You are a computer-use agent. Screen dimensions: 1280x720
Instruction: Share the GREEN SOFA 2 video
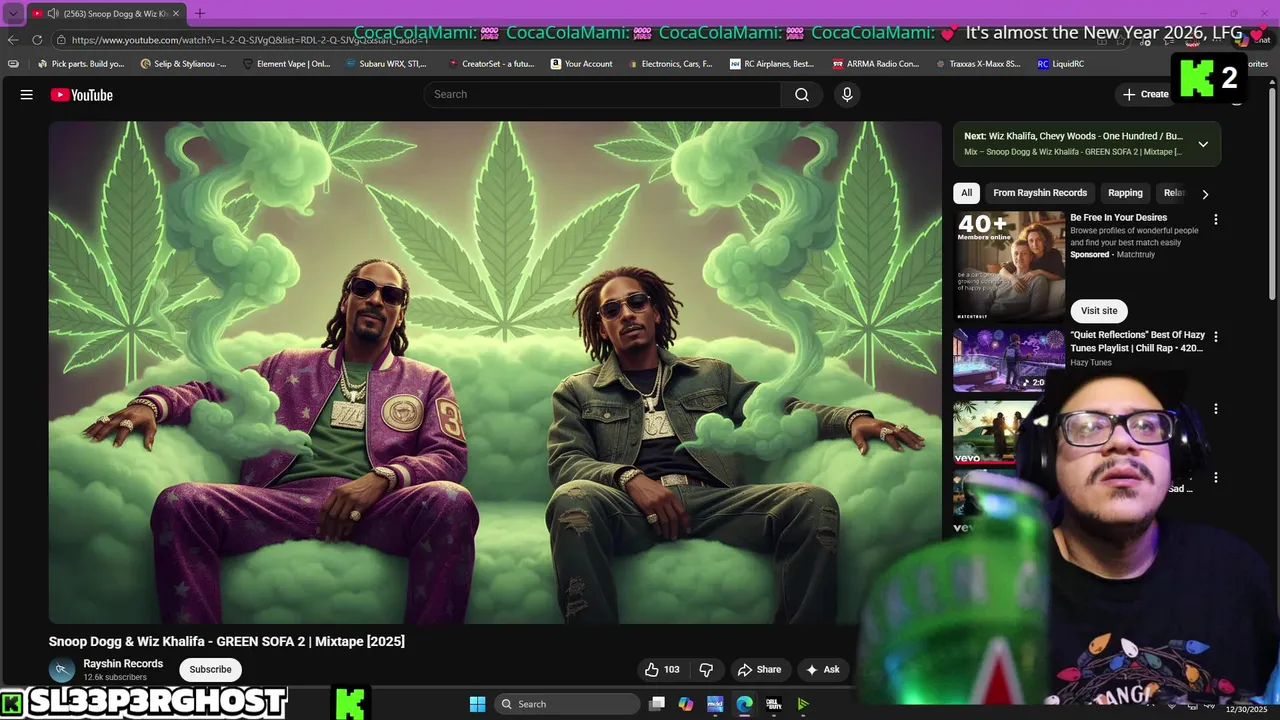pyautogui.click(x=759, y=669)
